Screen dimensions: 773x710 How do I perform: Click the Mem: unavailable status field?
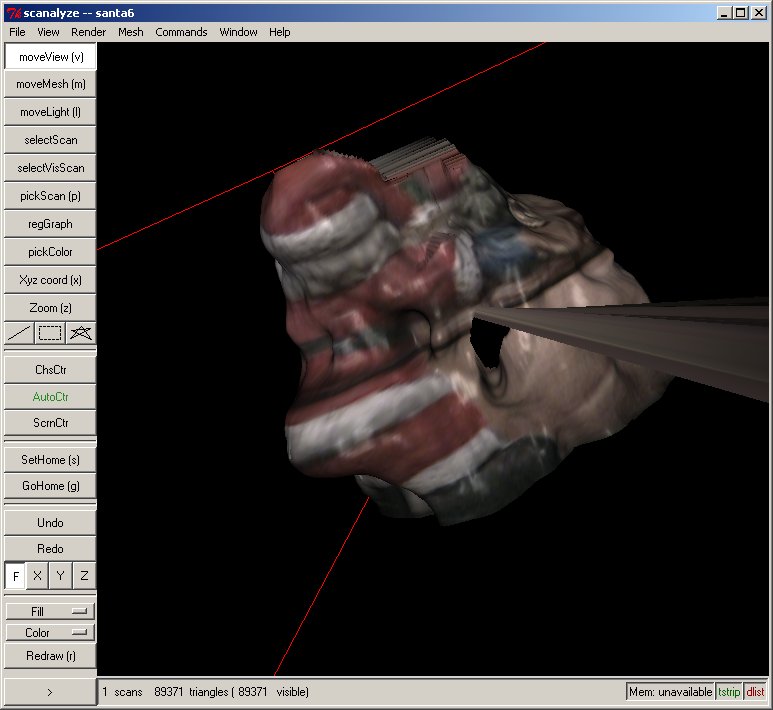click(670, 692)
